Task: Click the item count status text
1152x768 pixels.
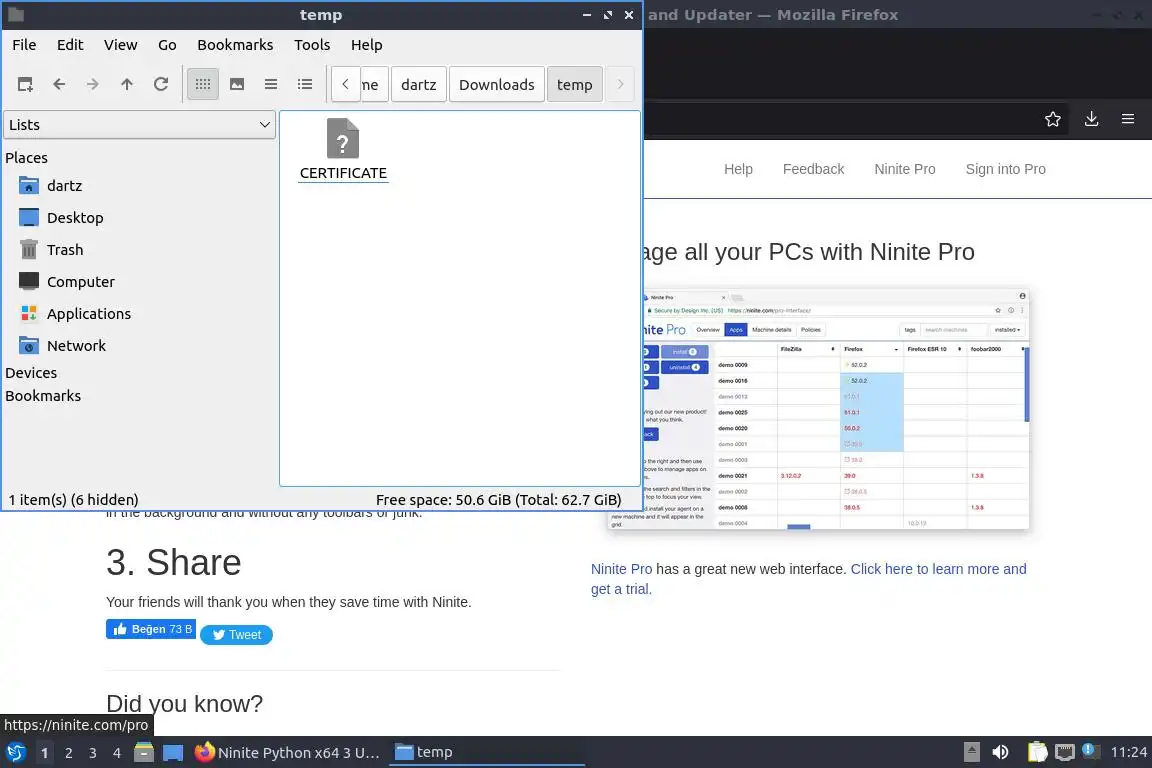Action: 73,500
